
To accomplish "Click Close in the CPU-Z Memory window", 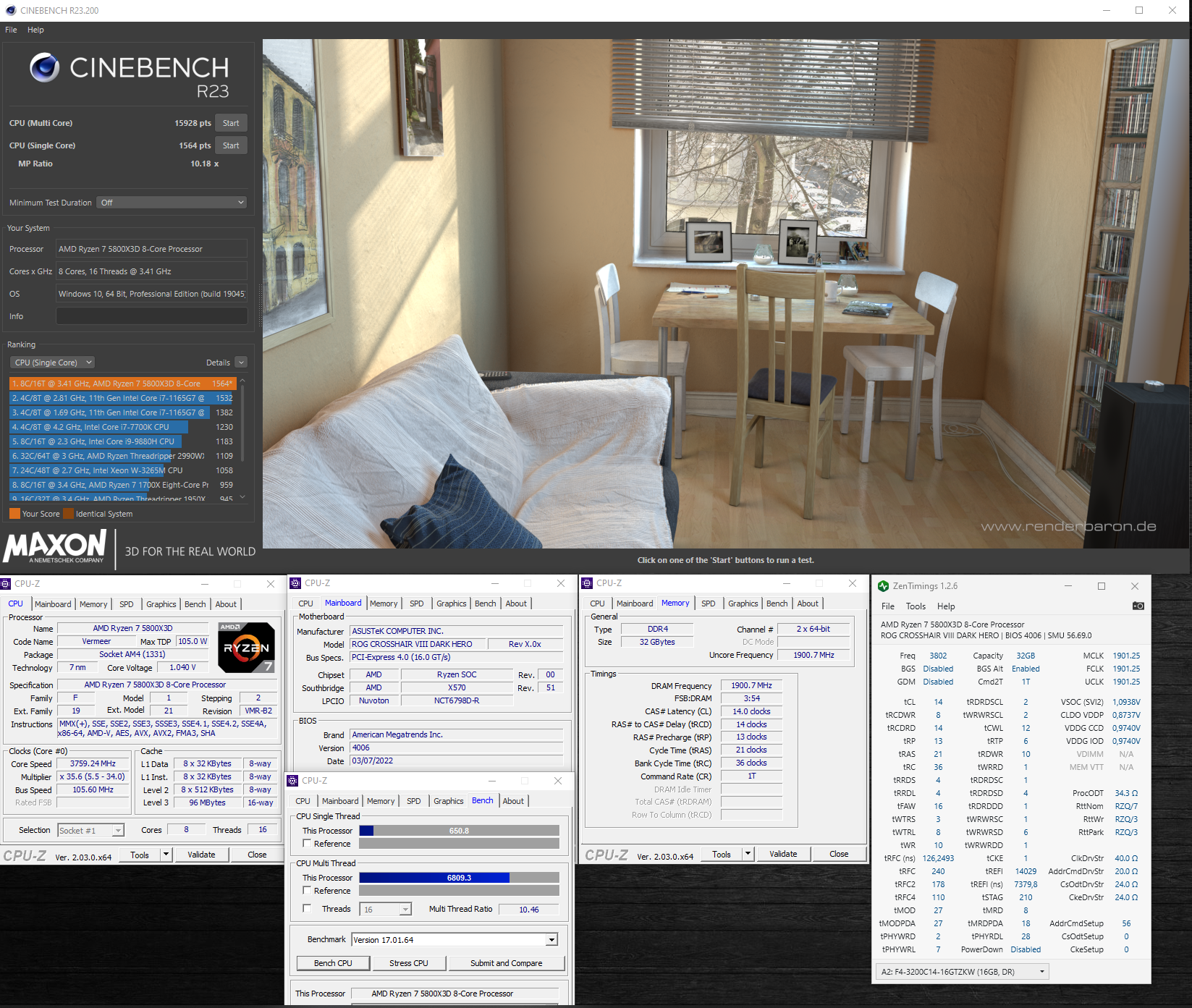I will pos(839,854).
